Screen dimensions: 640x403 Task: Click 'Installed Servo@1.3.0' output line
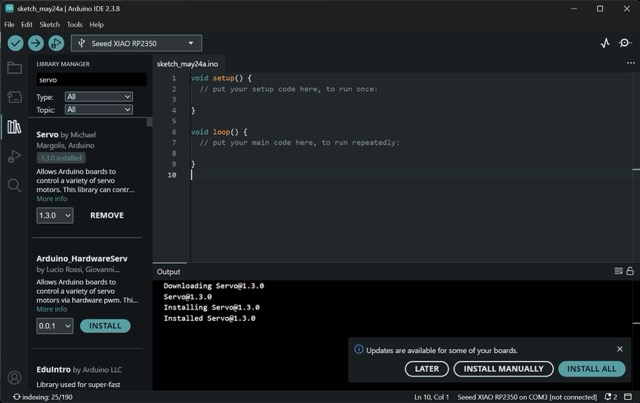coord(209,318)
